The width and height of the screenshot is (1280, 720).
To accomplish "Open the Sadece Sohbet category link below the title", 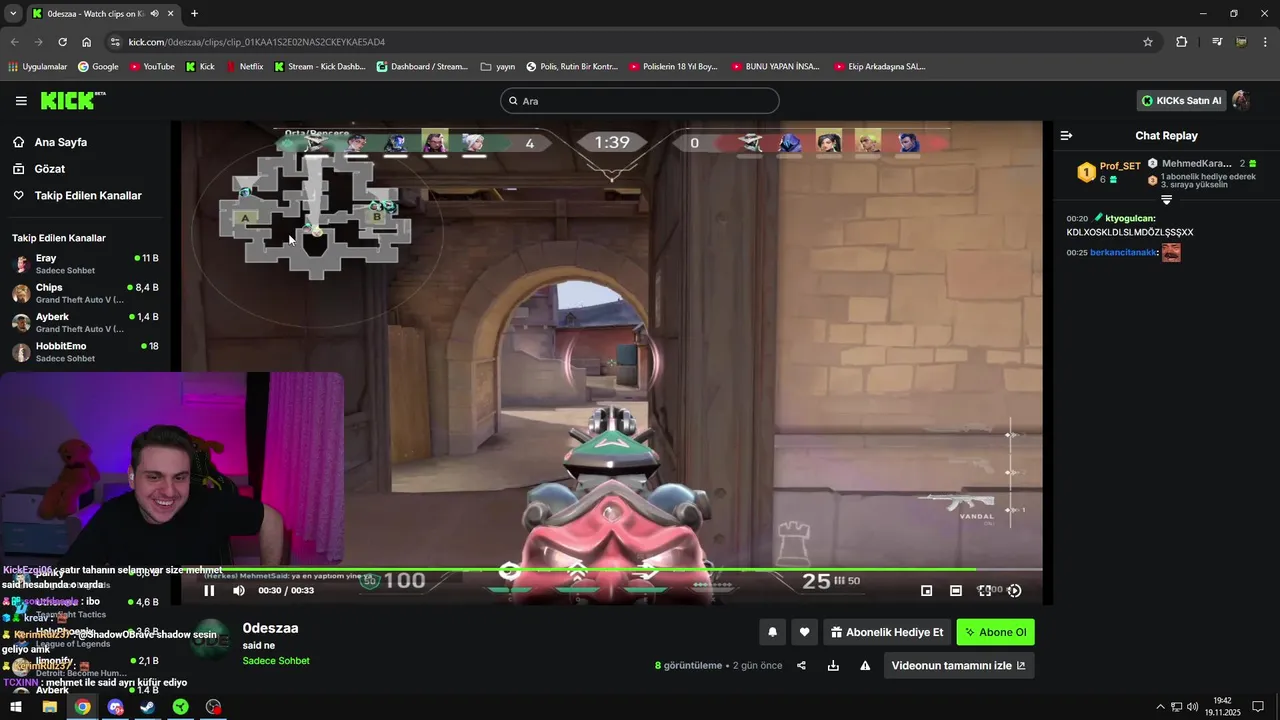I will pyautogui.click(x=276, y=661).
